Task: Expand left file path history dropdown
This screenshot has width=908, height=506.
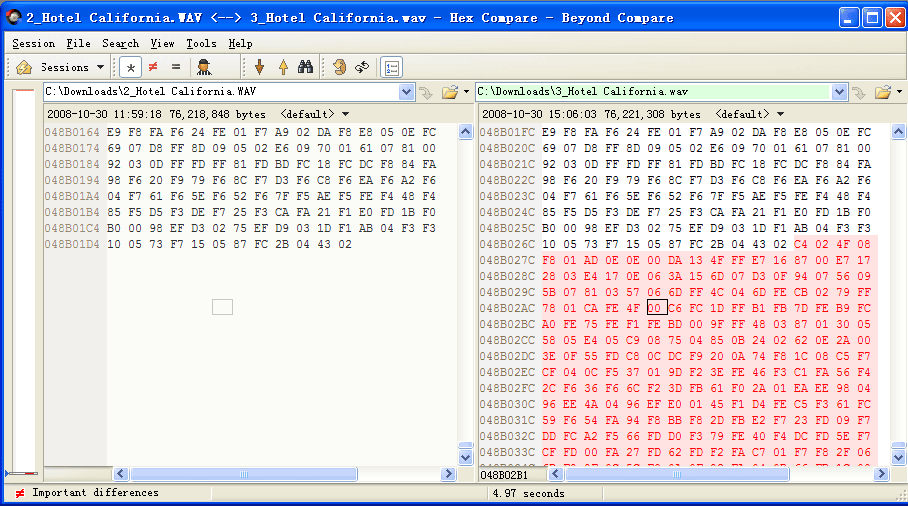Action: [407, 91]
